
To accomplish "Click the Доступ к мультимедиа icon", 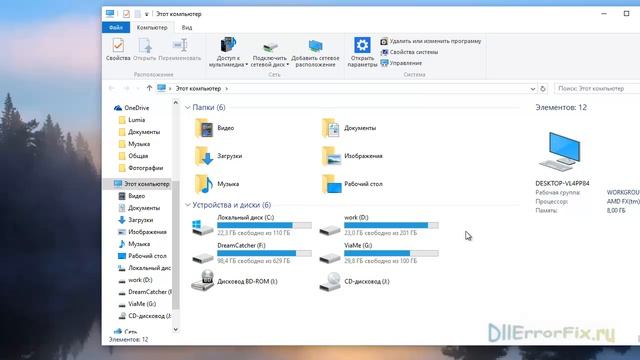I will (228, 45).
